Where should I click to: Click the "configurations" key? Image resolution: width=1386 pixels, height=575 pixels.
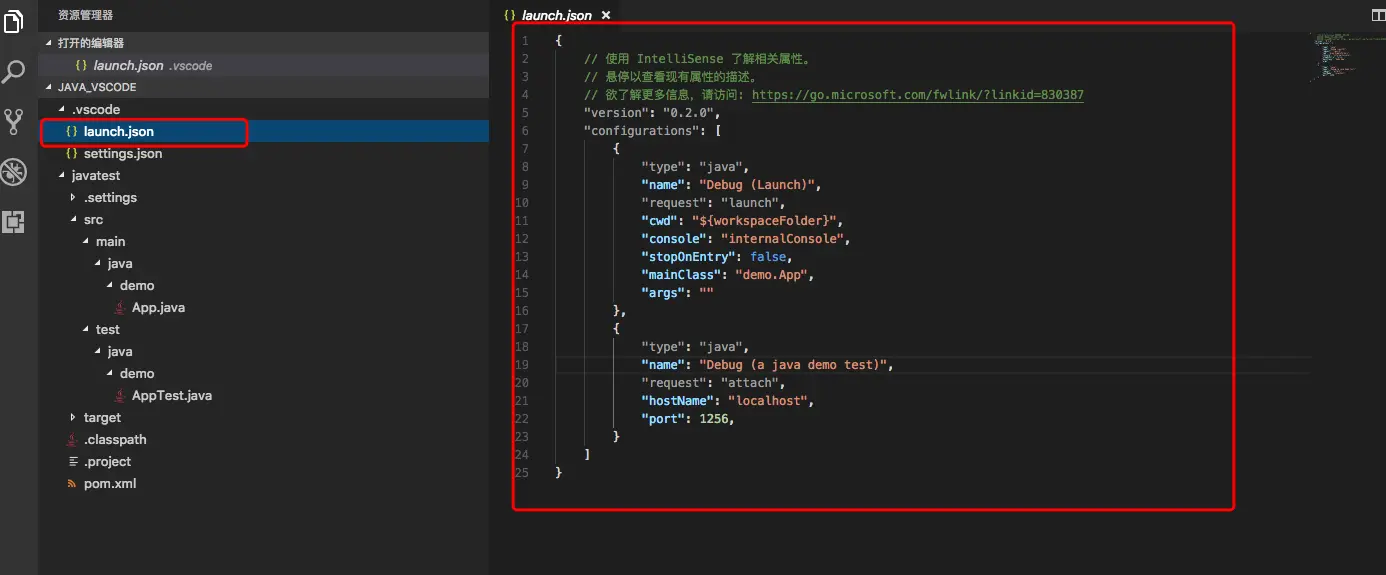(641, 131)
